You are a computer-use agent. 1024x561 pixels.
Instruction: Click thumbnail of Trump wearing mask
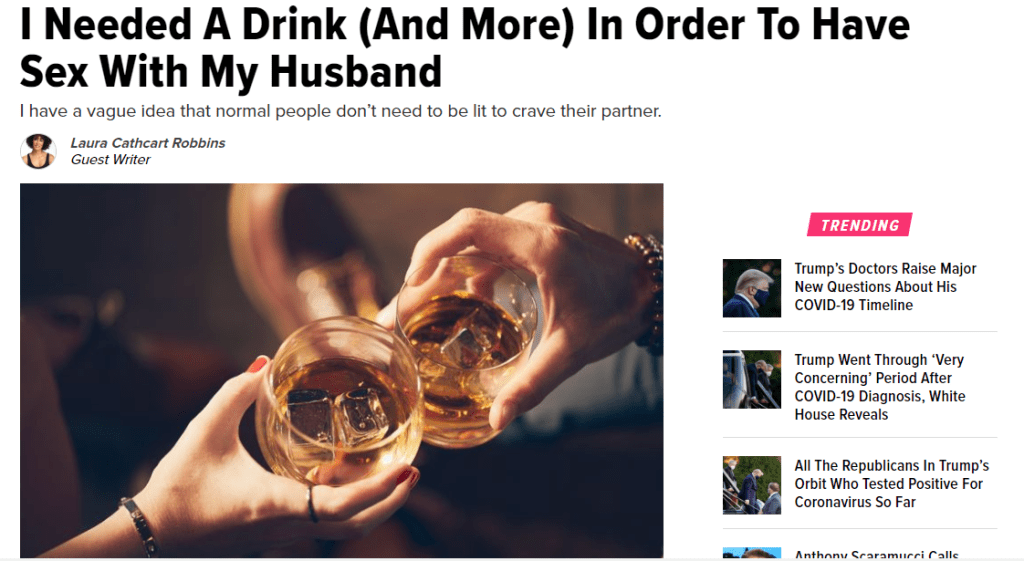(752, 288)
